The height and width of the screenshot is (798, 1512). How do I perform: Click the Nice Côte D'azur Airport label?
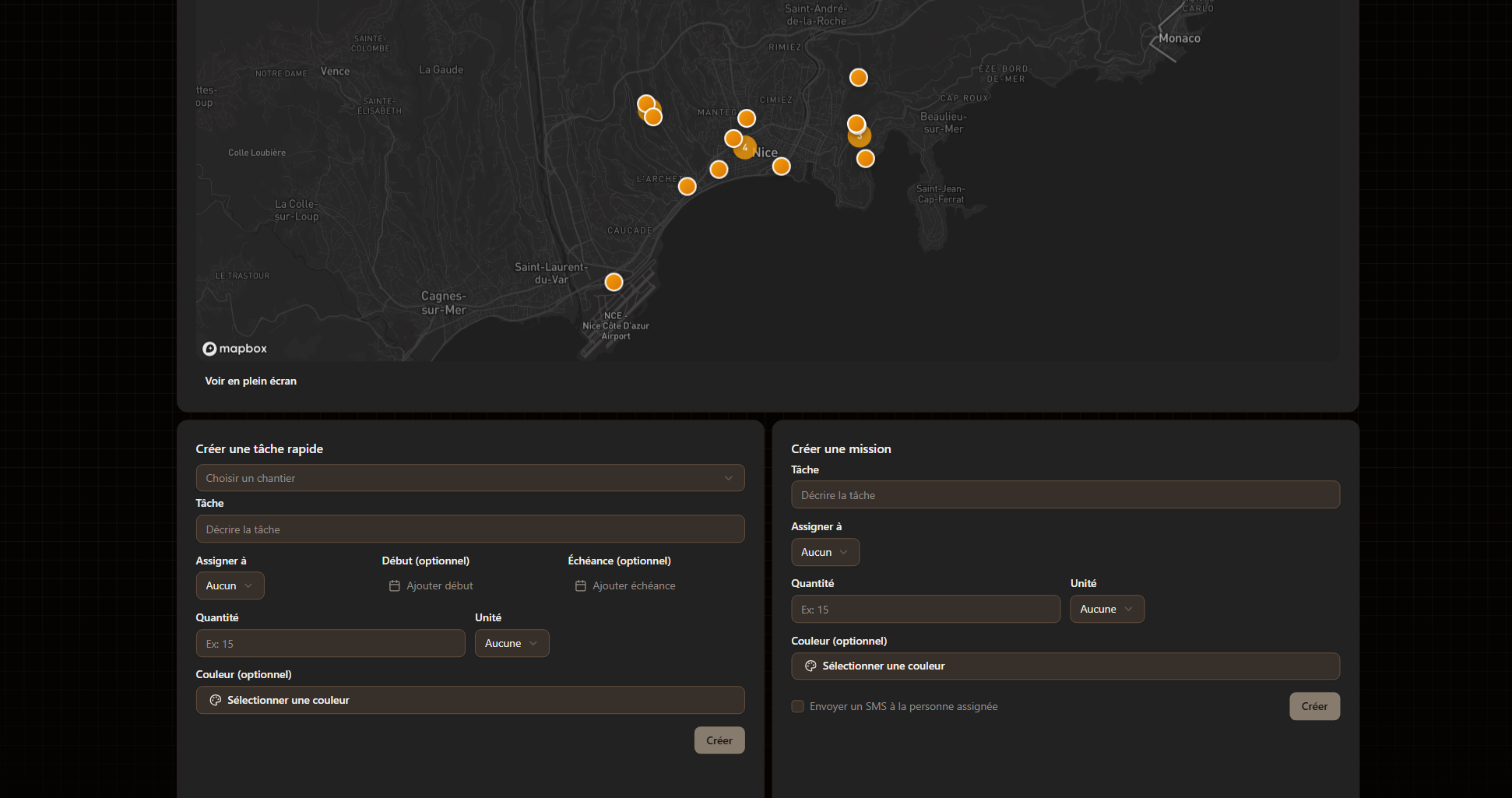pos(616,325)
